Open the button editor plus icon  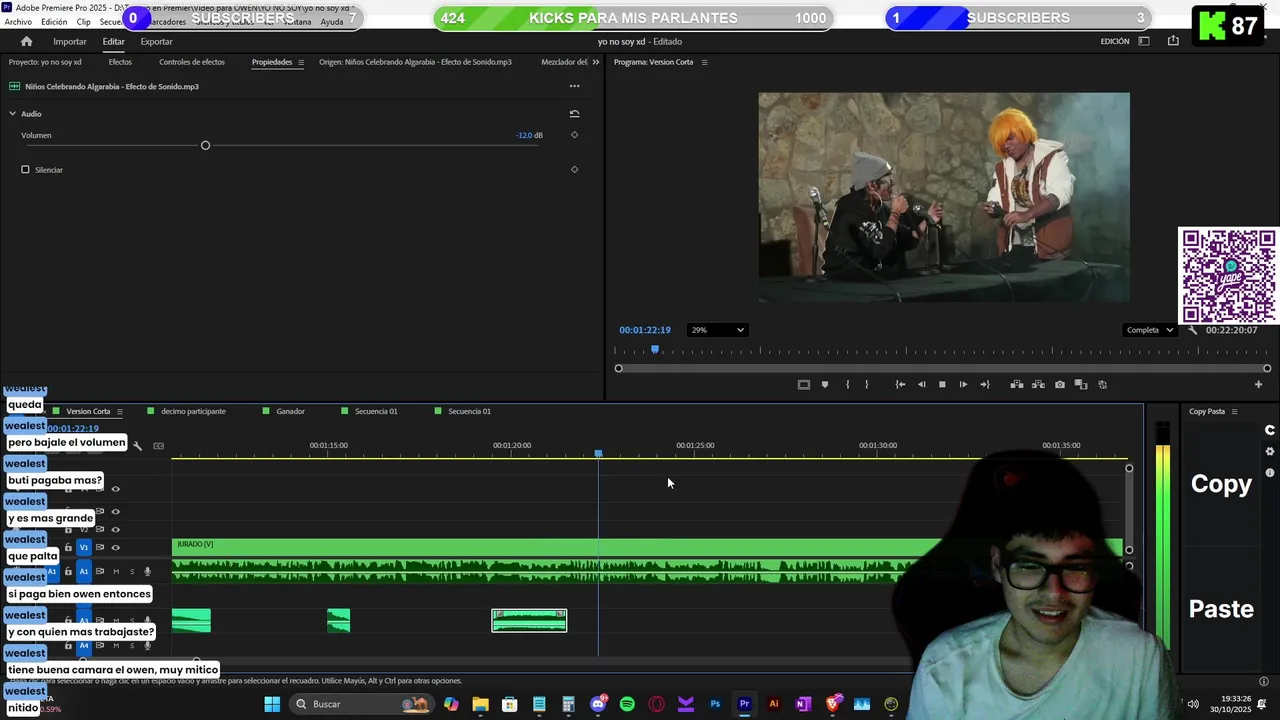pyautogui.click(x=1258, y=384)
